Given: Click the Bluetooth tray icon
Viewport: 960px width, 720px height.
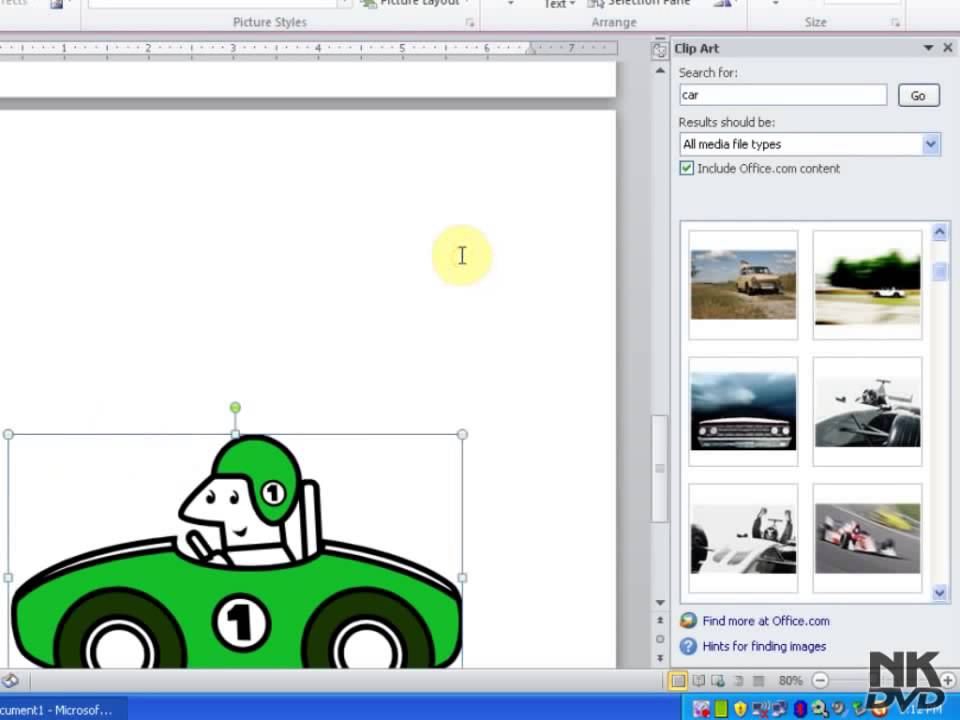Looking at the screenshot, I should pyautogui.click(x=800, y=710).
